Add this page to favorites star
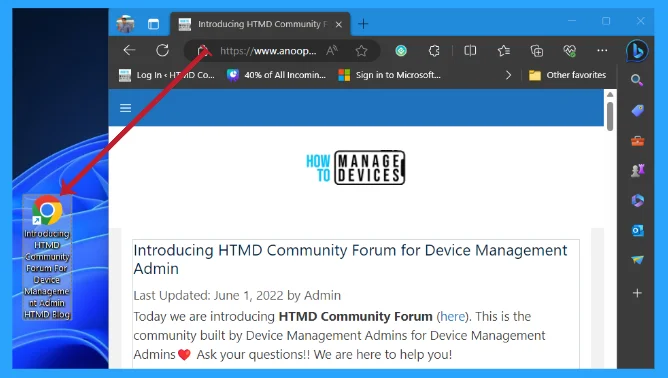The width and height of the screenshot is (668, 378). [361, 51]
